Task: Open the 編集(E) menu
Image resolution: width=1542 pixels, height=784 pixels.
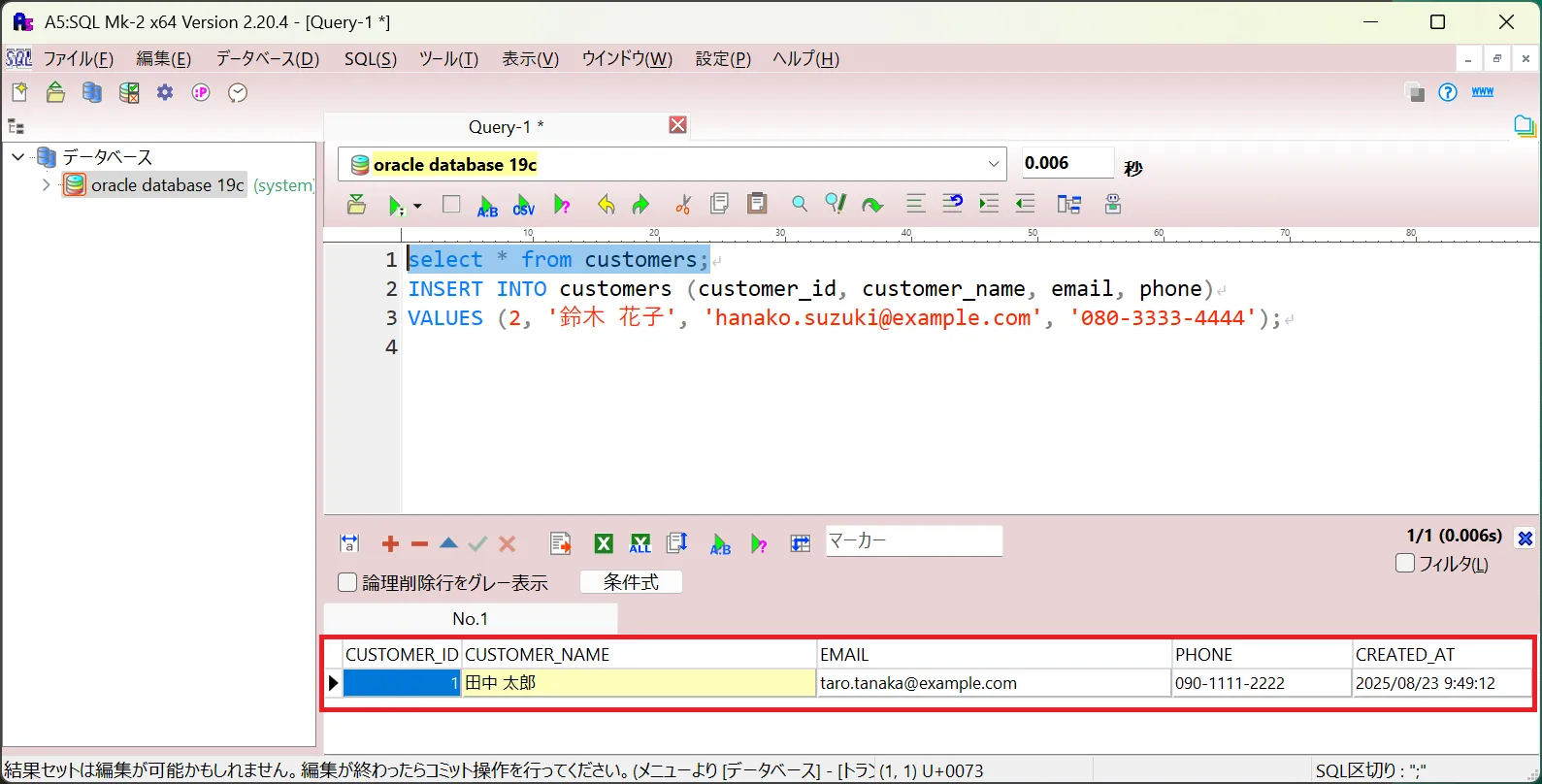Action: (x=163, y=58)
